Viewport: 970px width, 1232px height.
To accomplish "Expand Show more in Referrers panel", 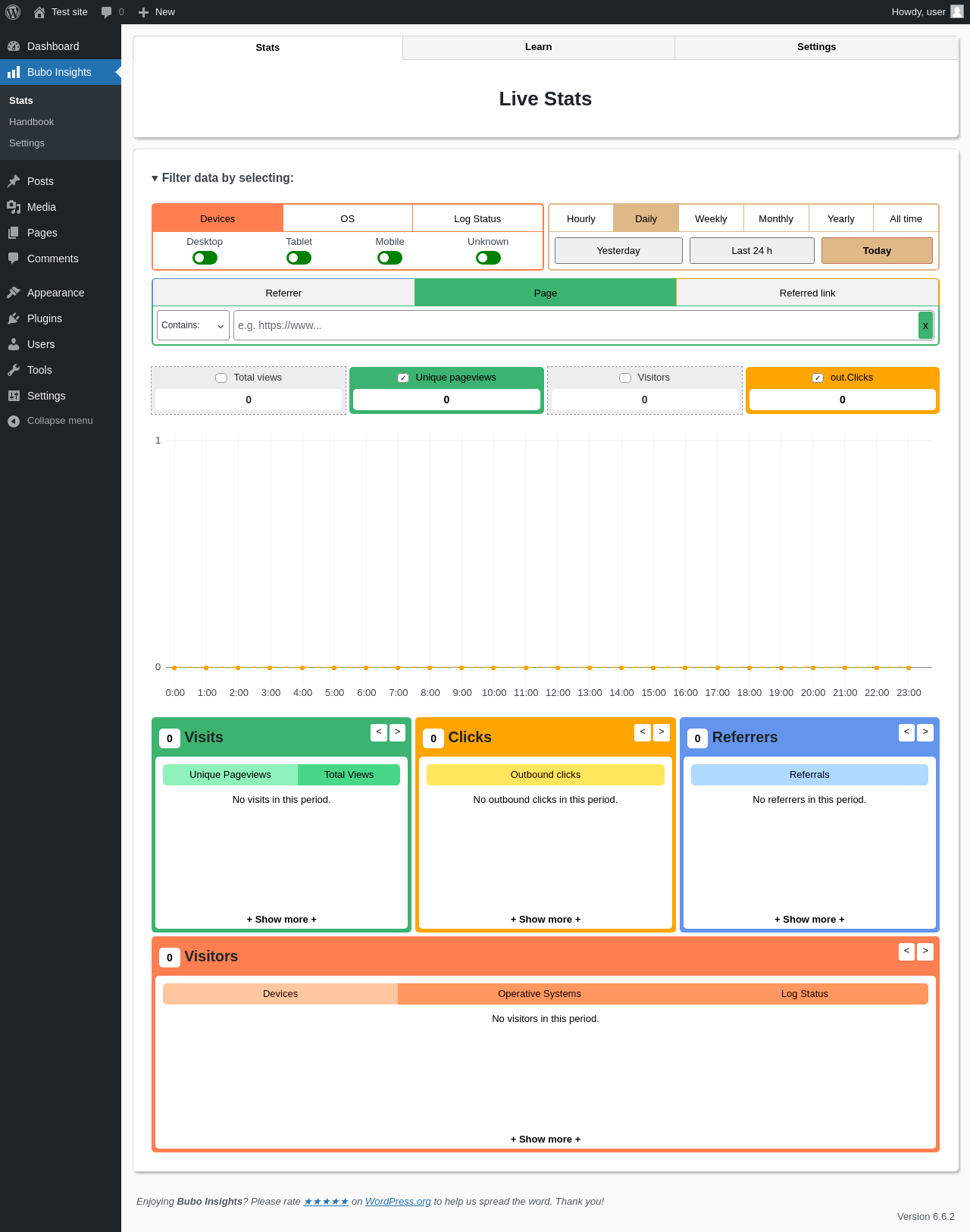I will 809,920.
